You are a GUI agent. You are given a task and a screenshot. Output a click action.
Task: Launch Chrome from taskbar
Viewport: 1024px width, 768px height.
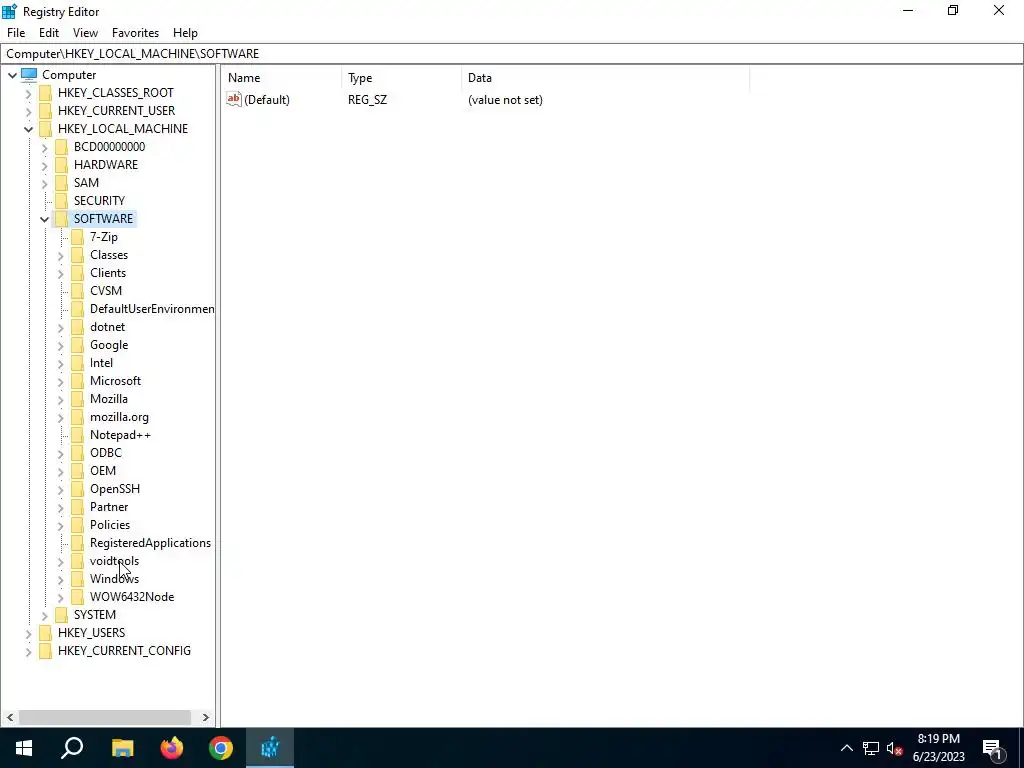(221, 748)
